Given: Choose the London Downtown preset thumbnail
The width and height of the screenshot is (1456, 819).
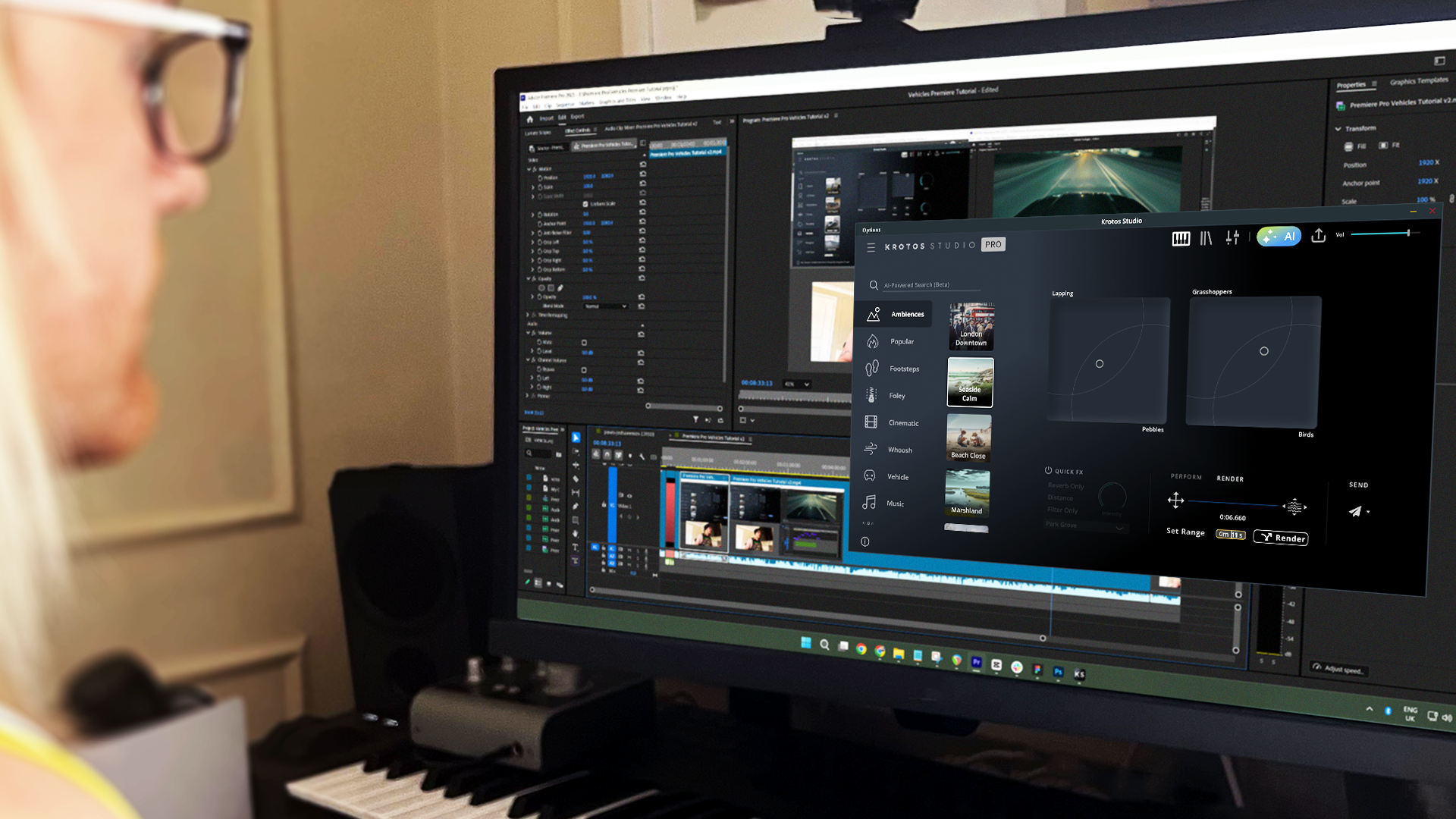Looking at the screenshot, I should tap(971, 326).
